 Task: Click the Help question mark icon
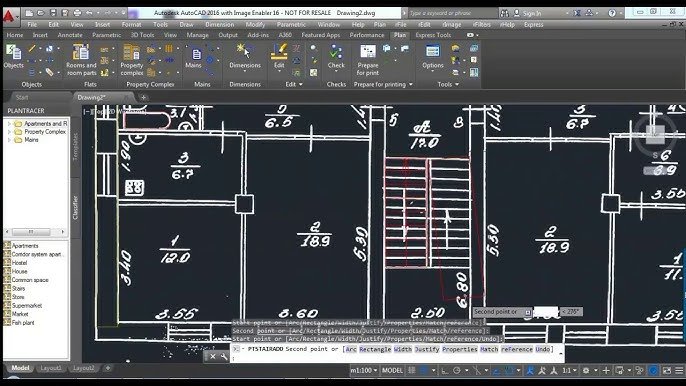pos(612,13)
